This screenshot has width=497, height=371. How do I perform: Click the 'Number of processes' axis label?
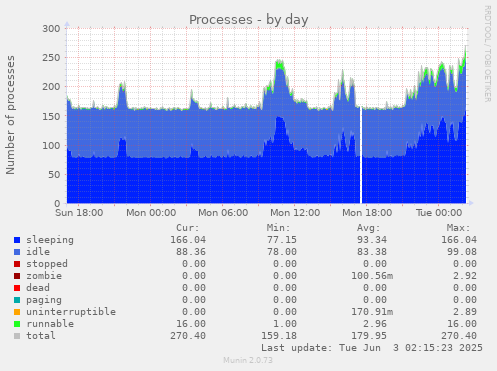10,115
